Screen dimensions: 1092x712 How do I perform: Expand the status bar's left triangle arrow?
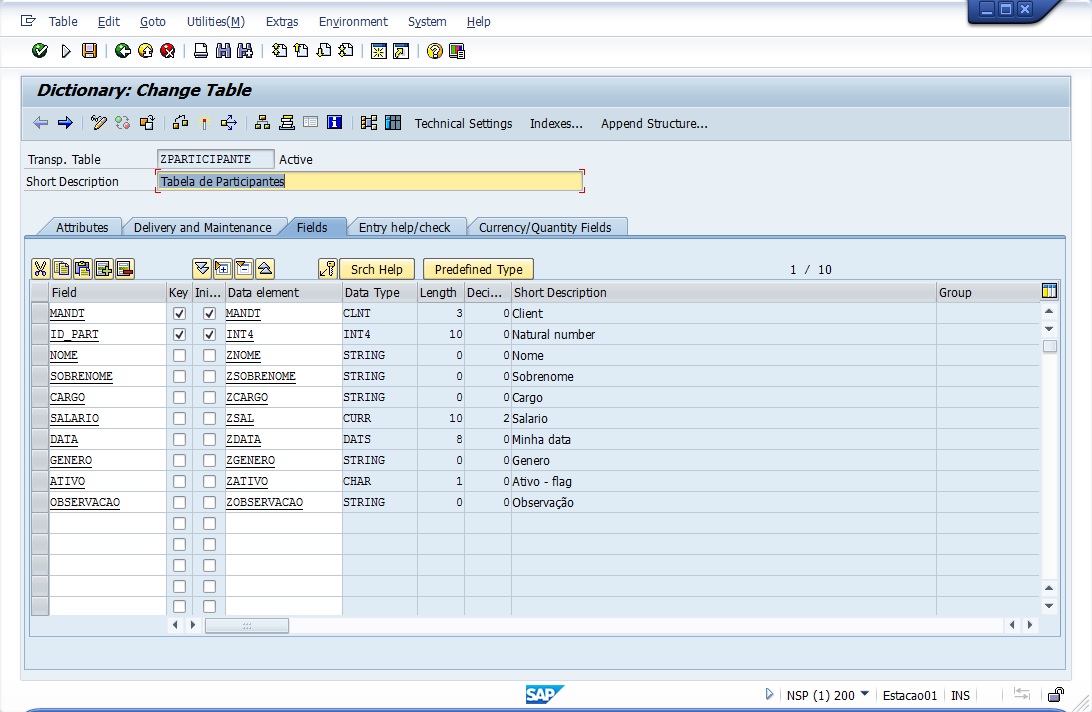click(x=769, y=694)
